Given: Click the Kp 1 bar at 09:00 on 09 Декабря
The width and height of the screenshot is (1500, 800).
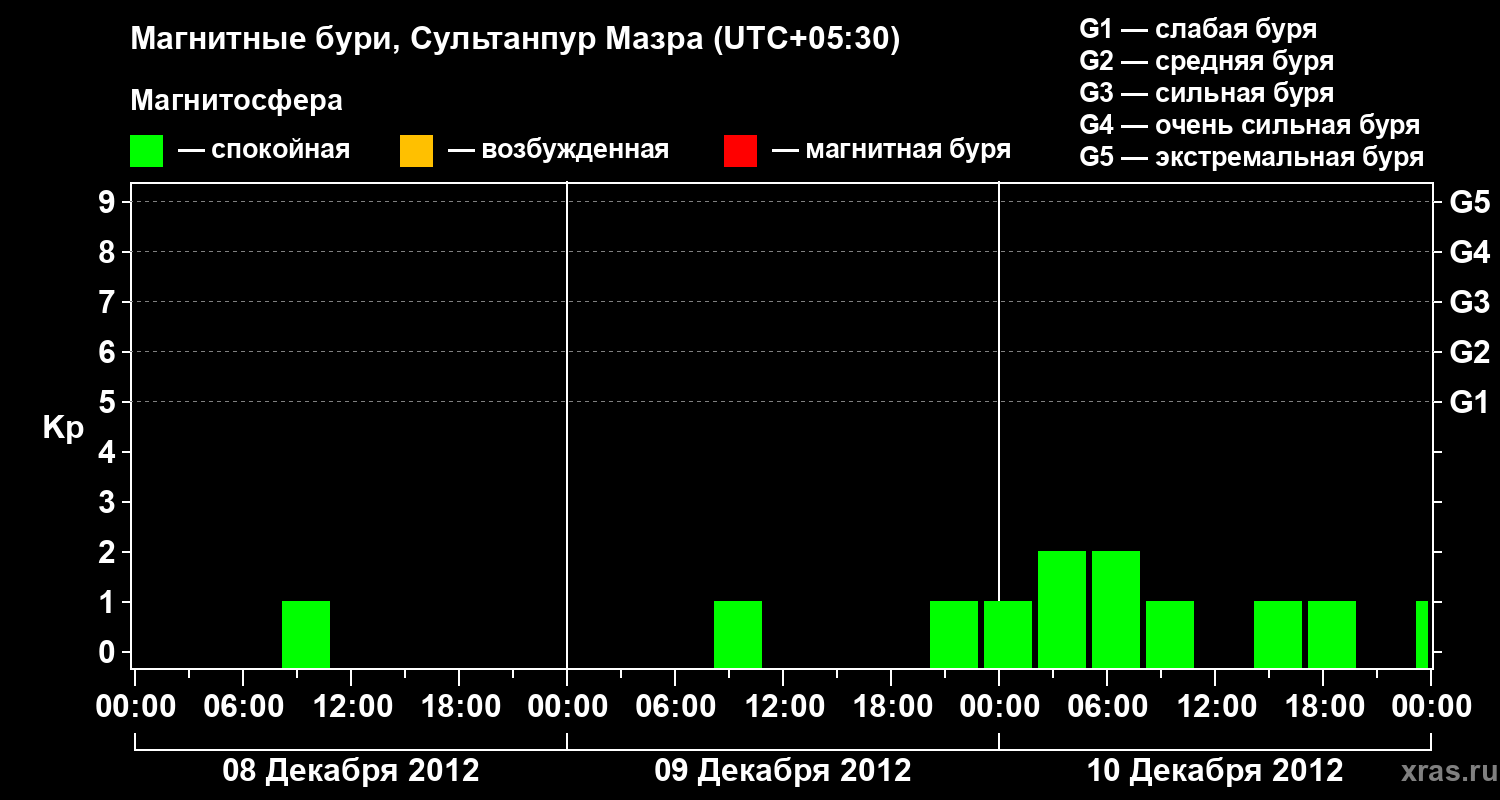Looking at the screenshot, I should [x=738, y=634].
